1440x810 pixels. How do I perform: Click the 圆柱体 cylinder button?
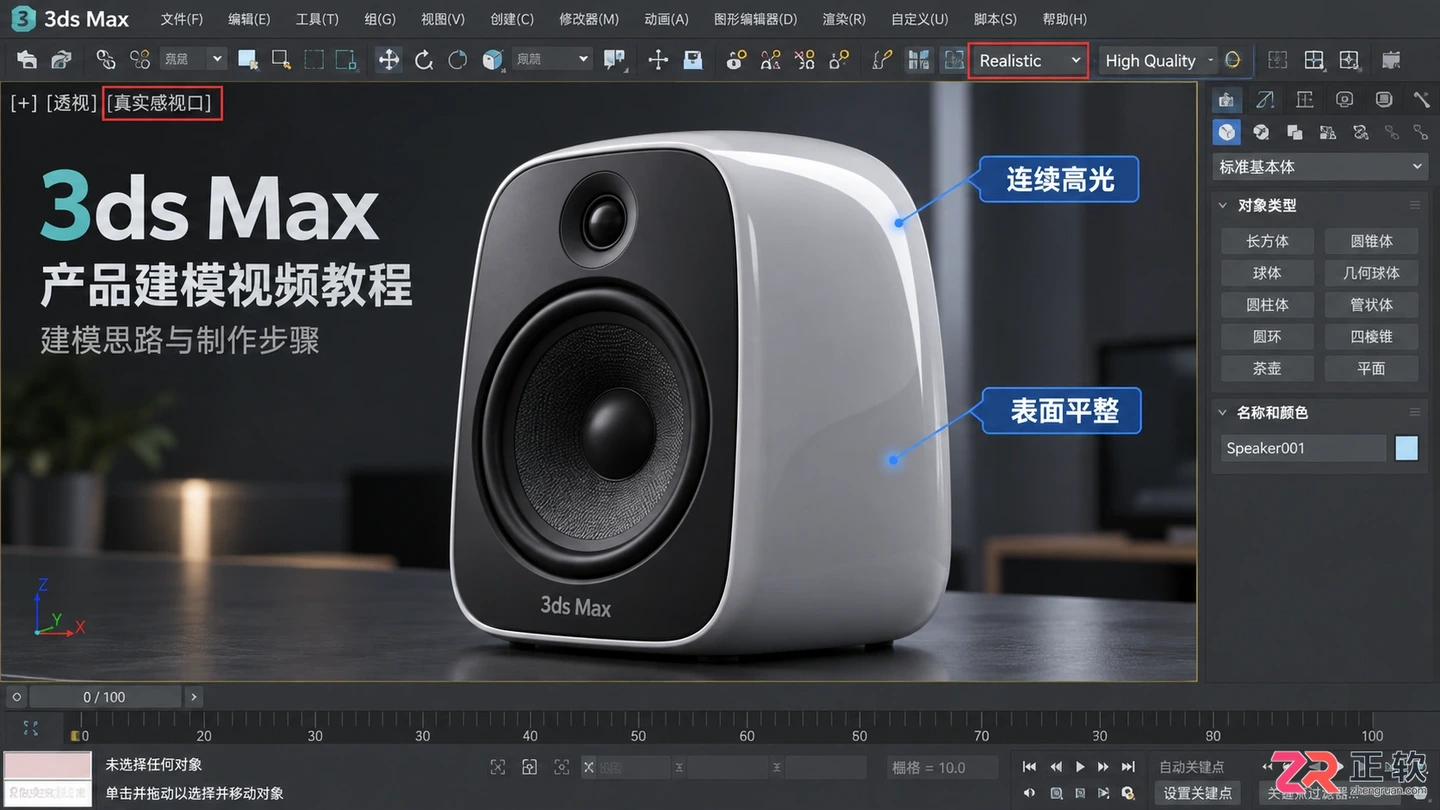click(x=1267, y=305)
